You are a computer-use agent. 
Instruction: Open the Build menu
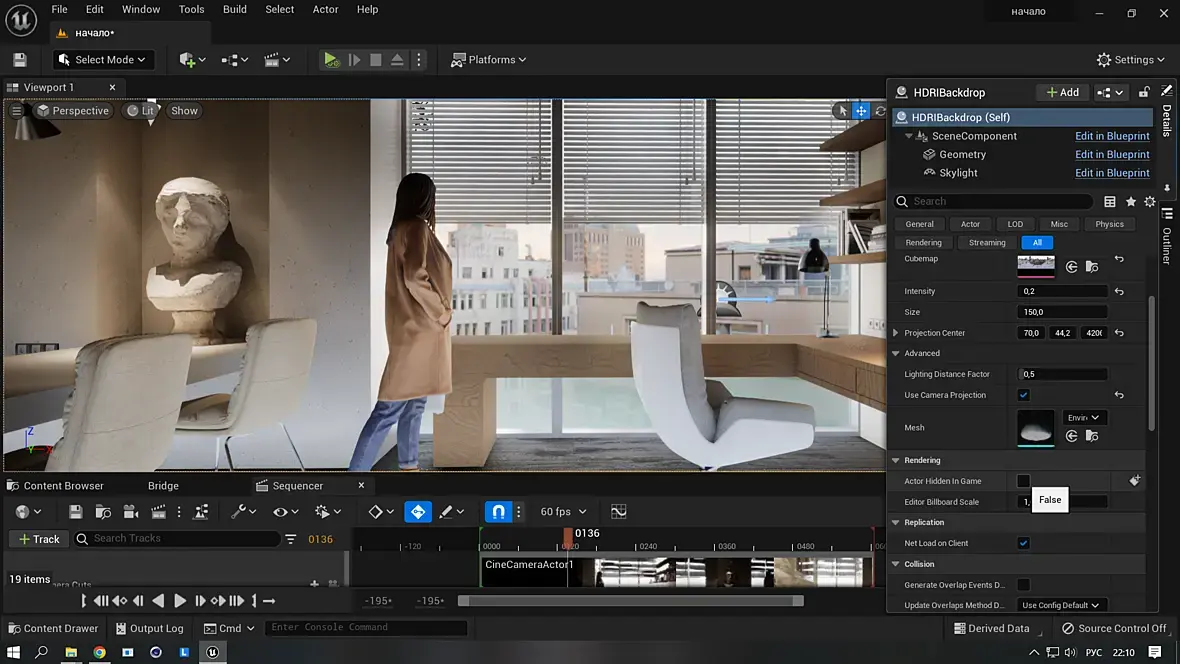click(235, 9)
